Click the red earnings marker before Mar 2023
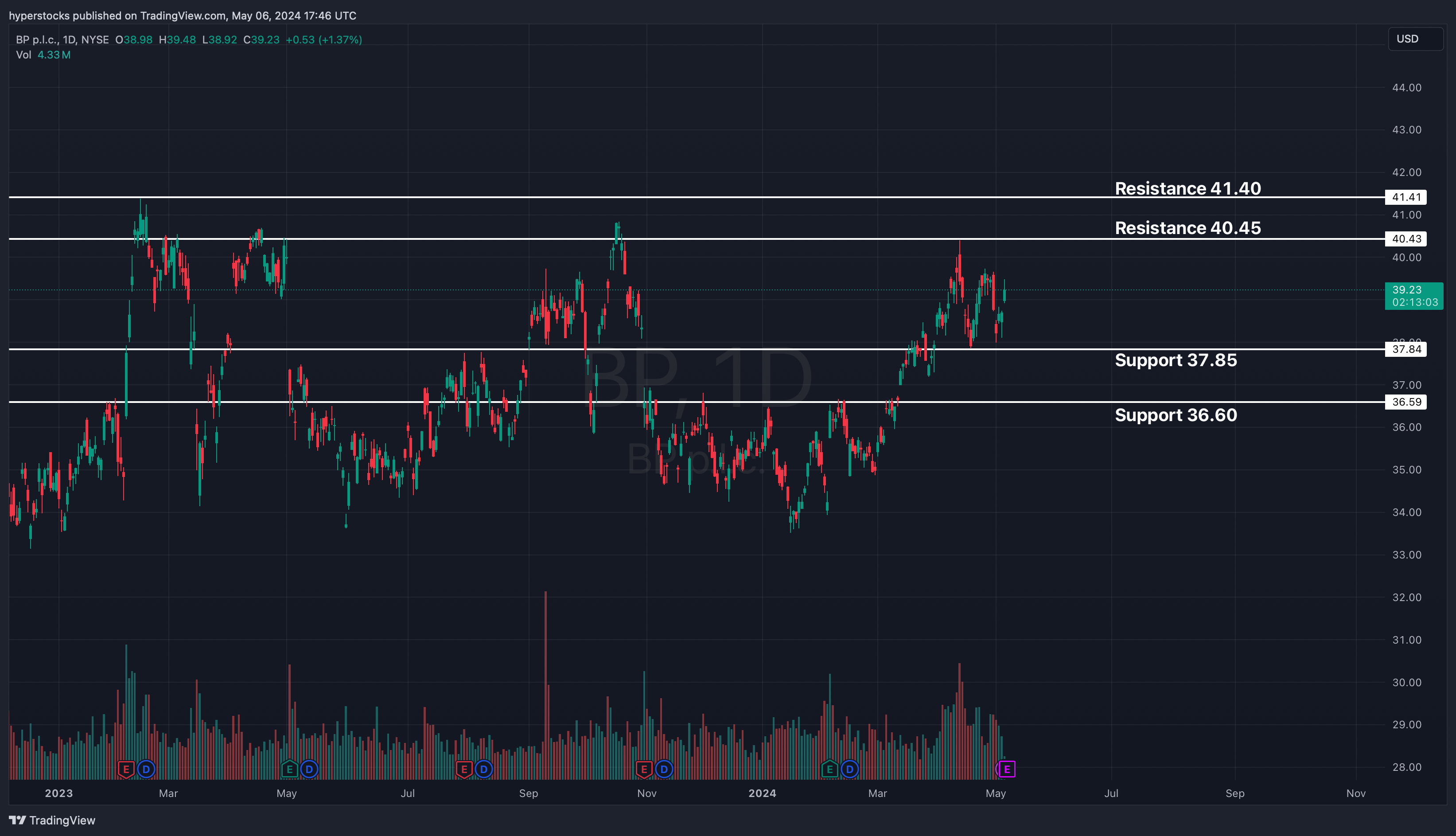1456x836 pixels. (126, 769)
